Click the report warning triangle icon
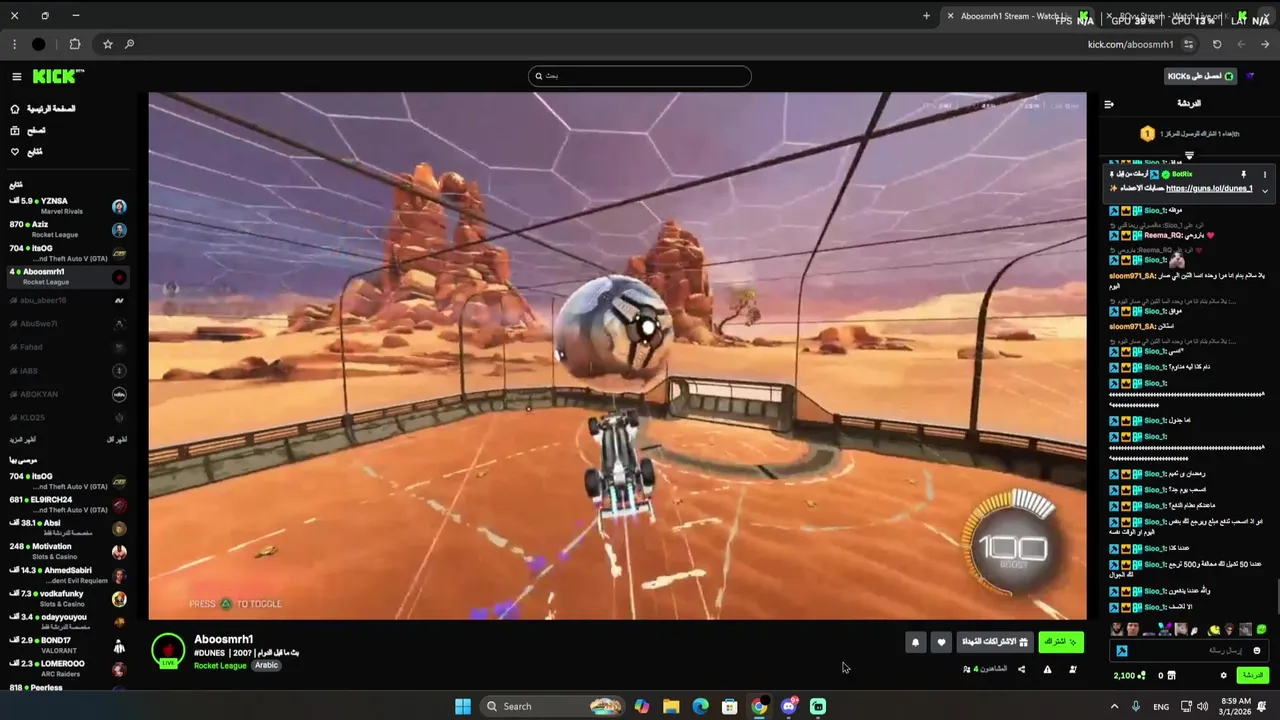 pos(1047,669)
